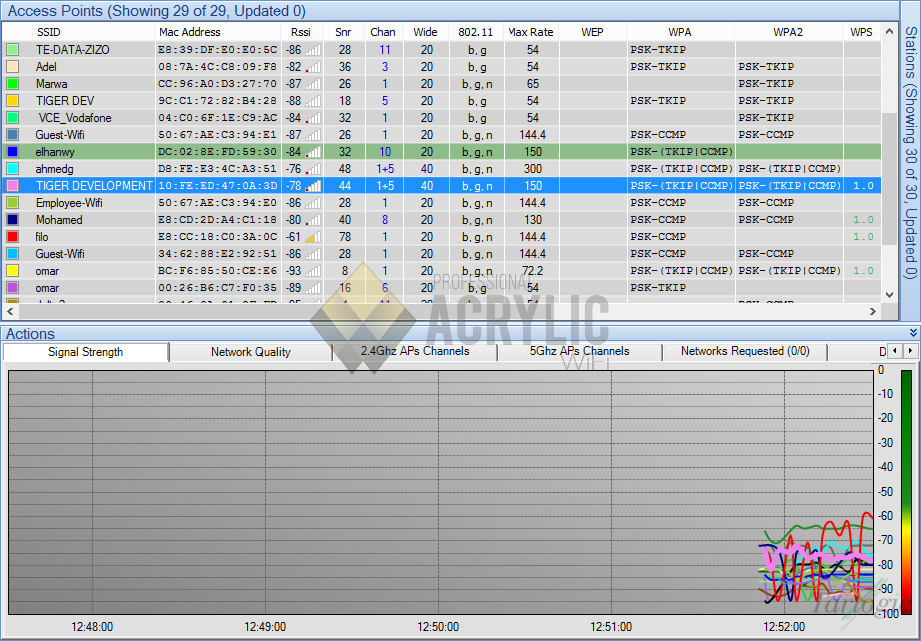
Task: Click the signal bars icon for TIGER DEVELOPMENT
Action: click(x=313, y=186)
